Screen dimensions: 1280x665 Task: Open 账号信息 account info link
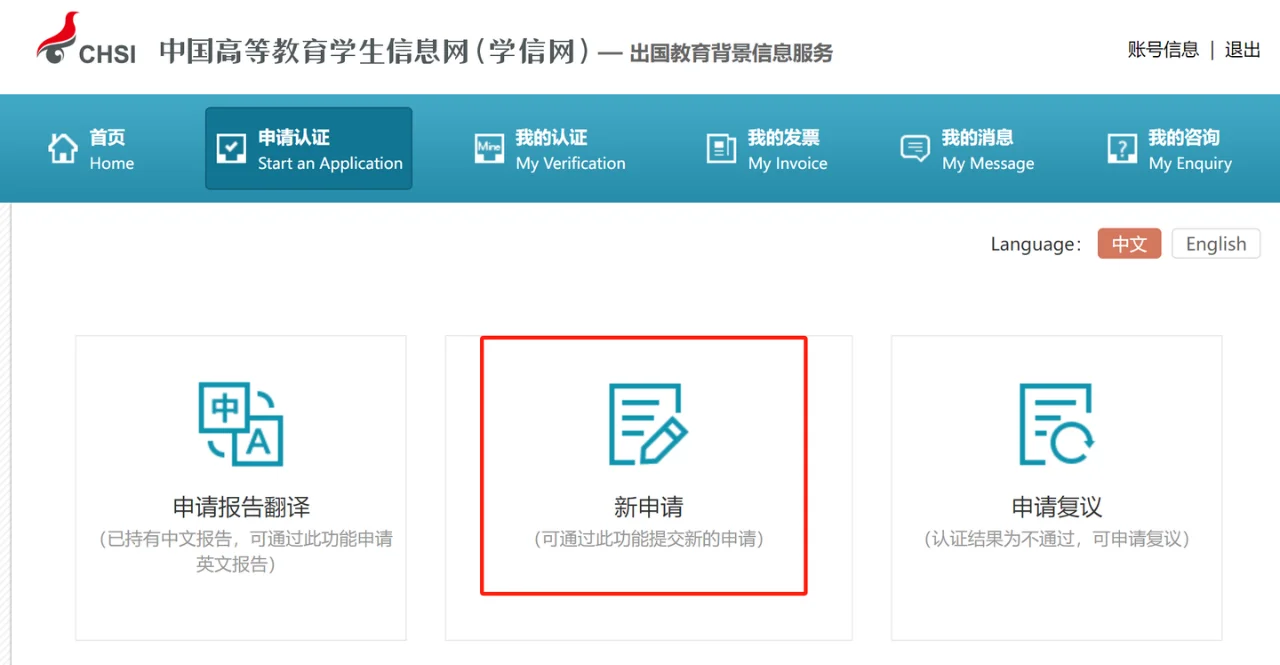[1162, 50]
